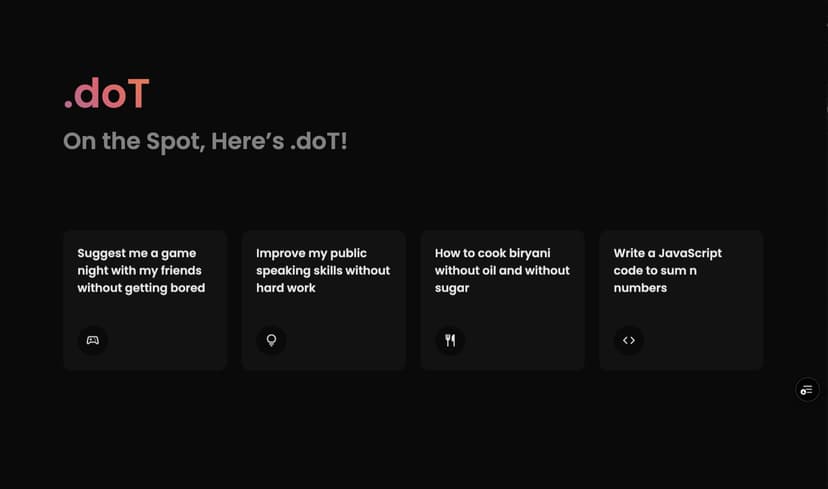The width and height of the screenshot is (828, 489).
Task: Click the 'On the Spot, Here's .doT!' tagline
Action: (205, 142)
